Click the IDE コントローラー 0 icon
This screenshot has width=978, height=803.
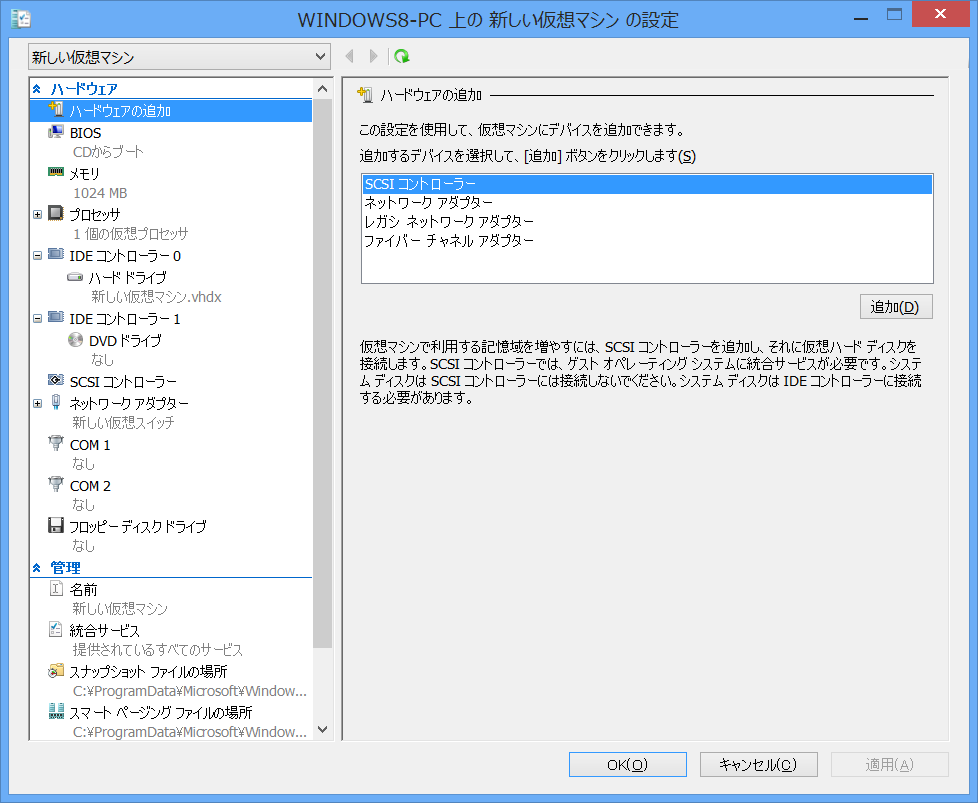click(x=56, y=255)
